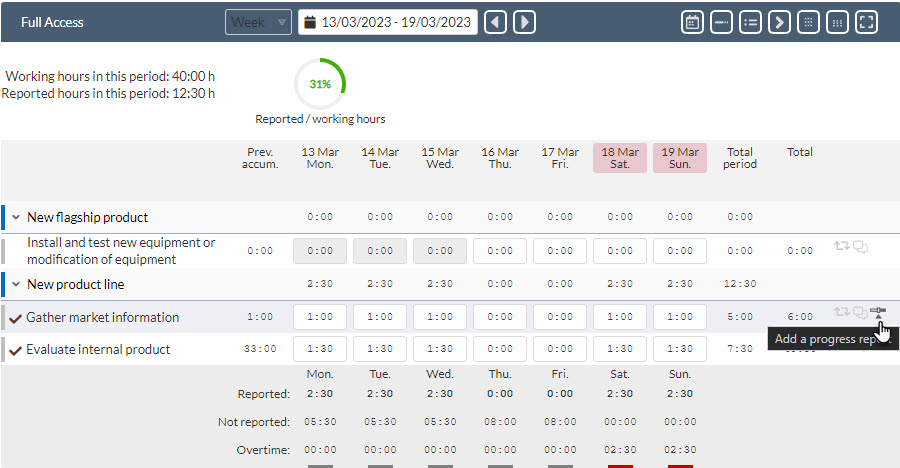Click the next period arrow button
Screen dimensions: 900x468
pyautogui.click(x=524, y=22)
